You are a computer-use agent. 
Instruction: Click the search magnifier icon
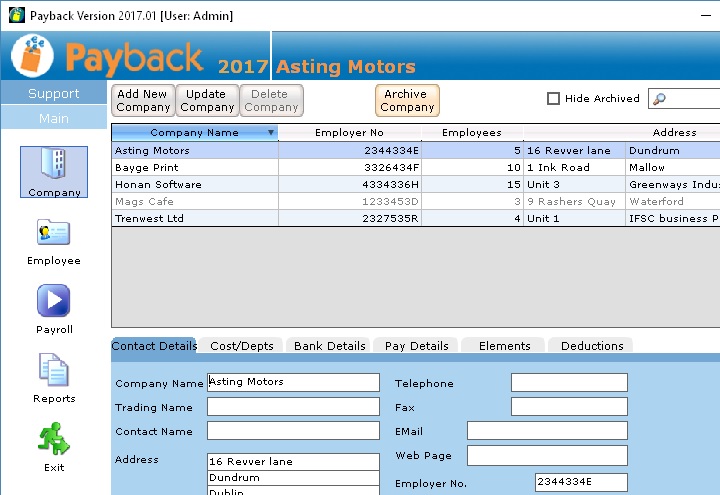click(660, 98)
